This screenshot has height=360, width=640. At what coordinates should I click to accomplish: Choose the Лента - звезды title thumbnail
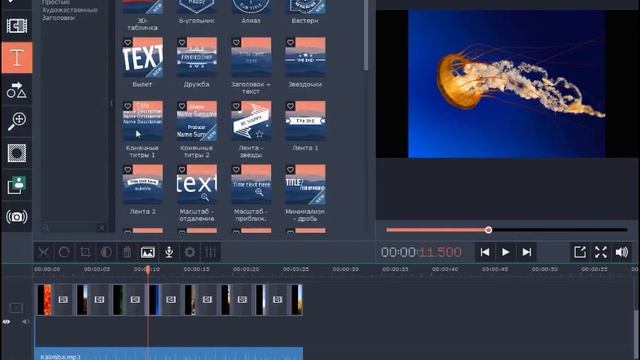point(251,121)
